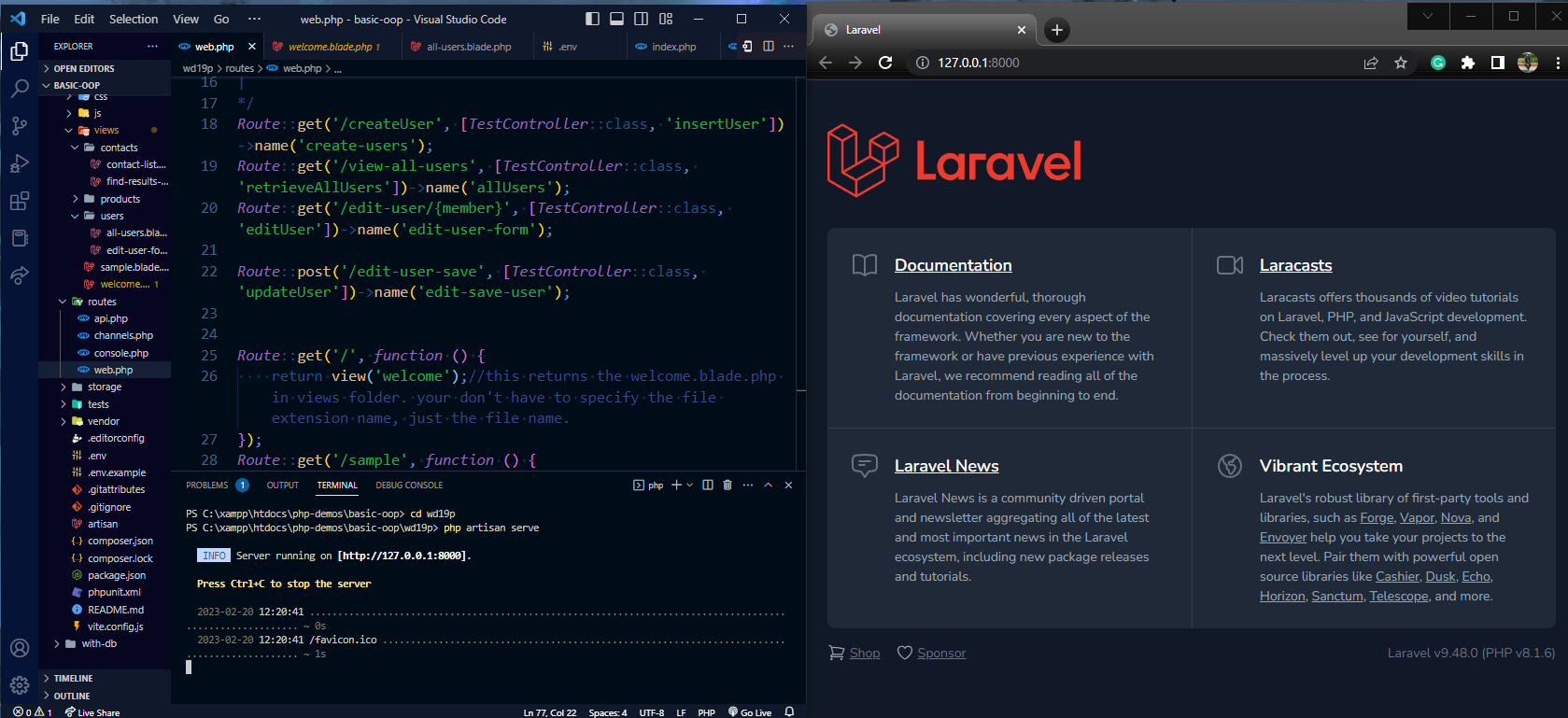Open the Selection menu
1568x718 pixels.
coord(134,19)
